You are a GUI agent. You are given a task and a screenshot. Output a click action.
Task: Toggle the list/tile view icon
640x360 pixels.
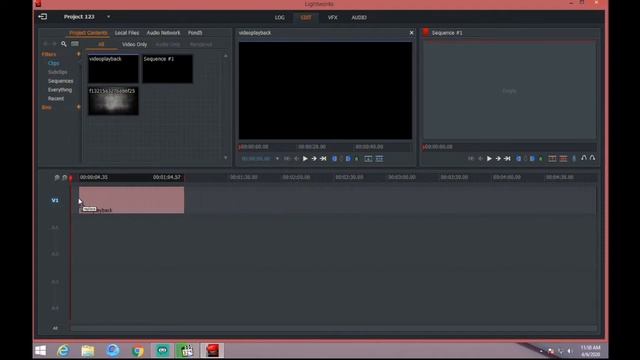point(75,44)
